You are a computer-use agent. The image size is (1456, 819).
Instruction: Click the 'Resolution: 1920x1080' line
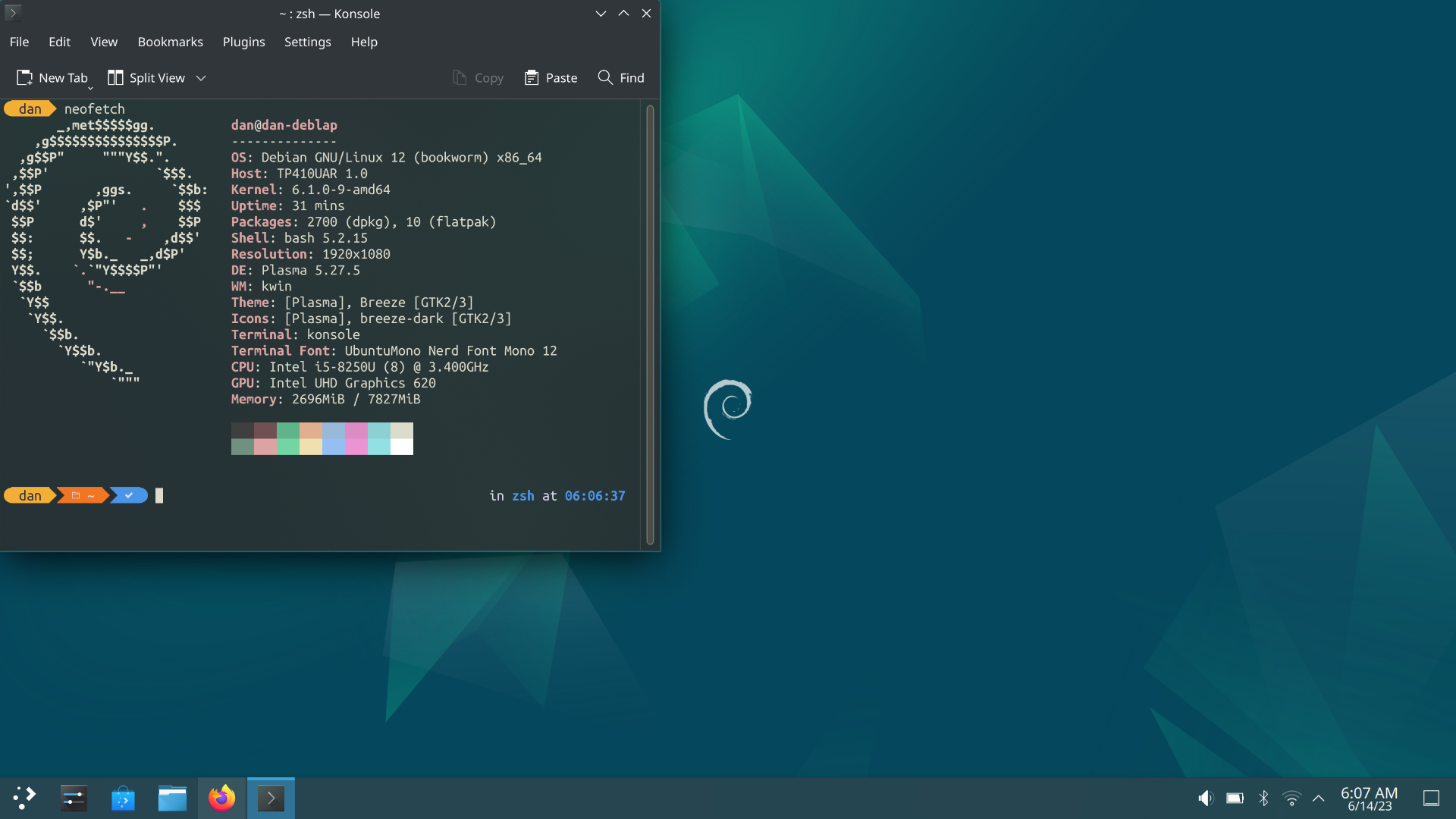[x=311, y=254]
